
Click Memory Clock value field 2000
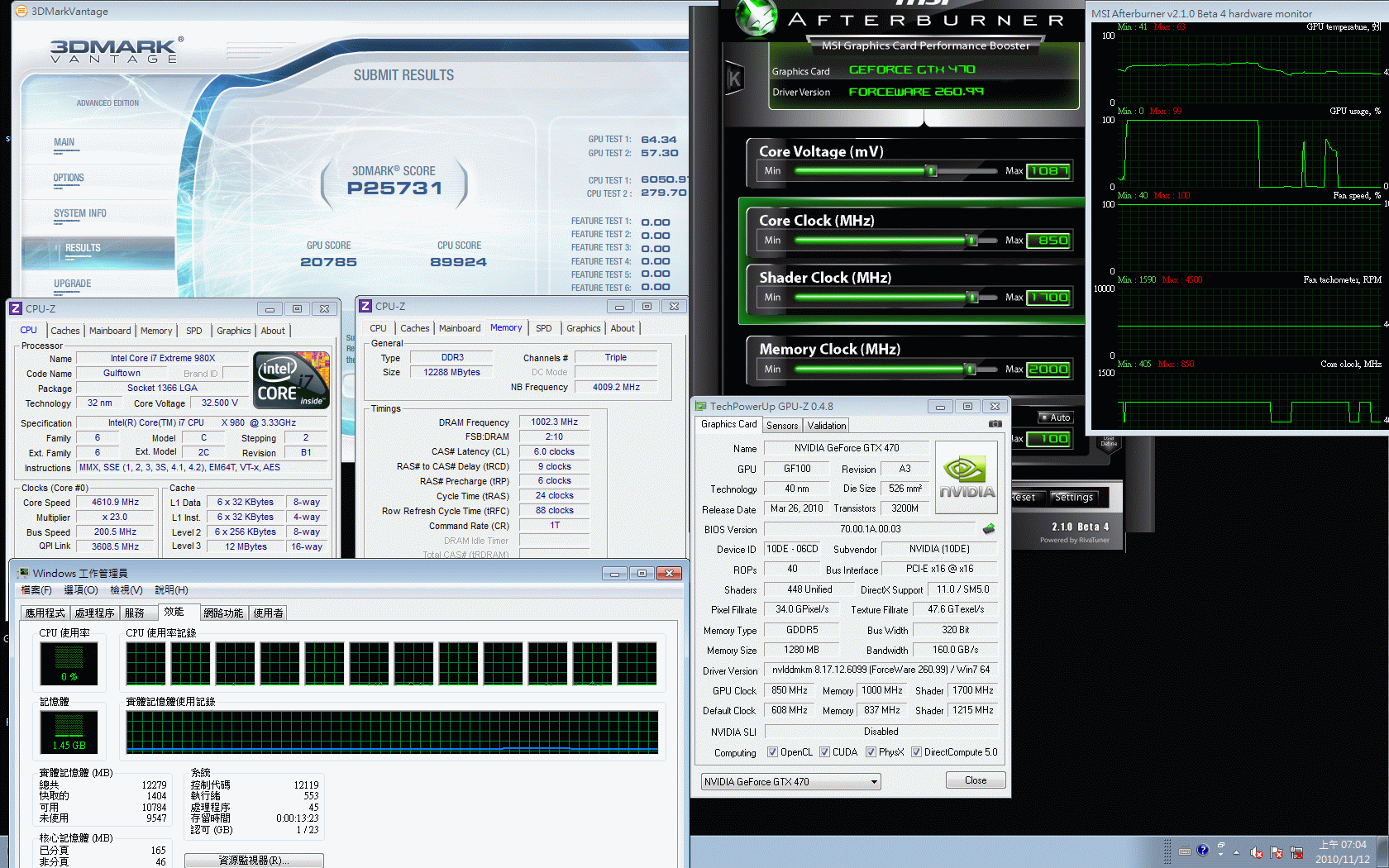click(1049, 370)
